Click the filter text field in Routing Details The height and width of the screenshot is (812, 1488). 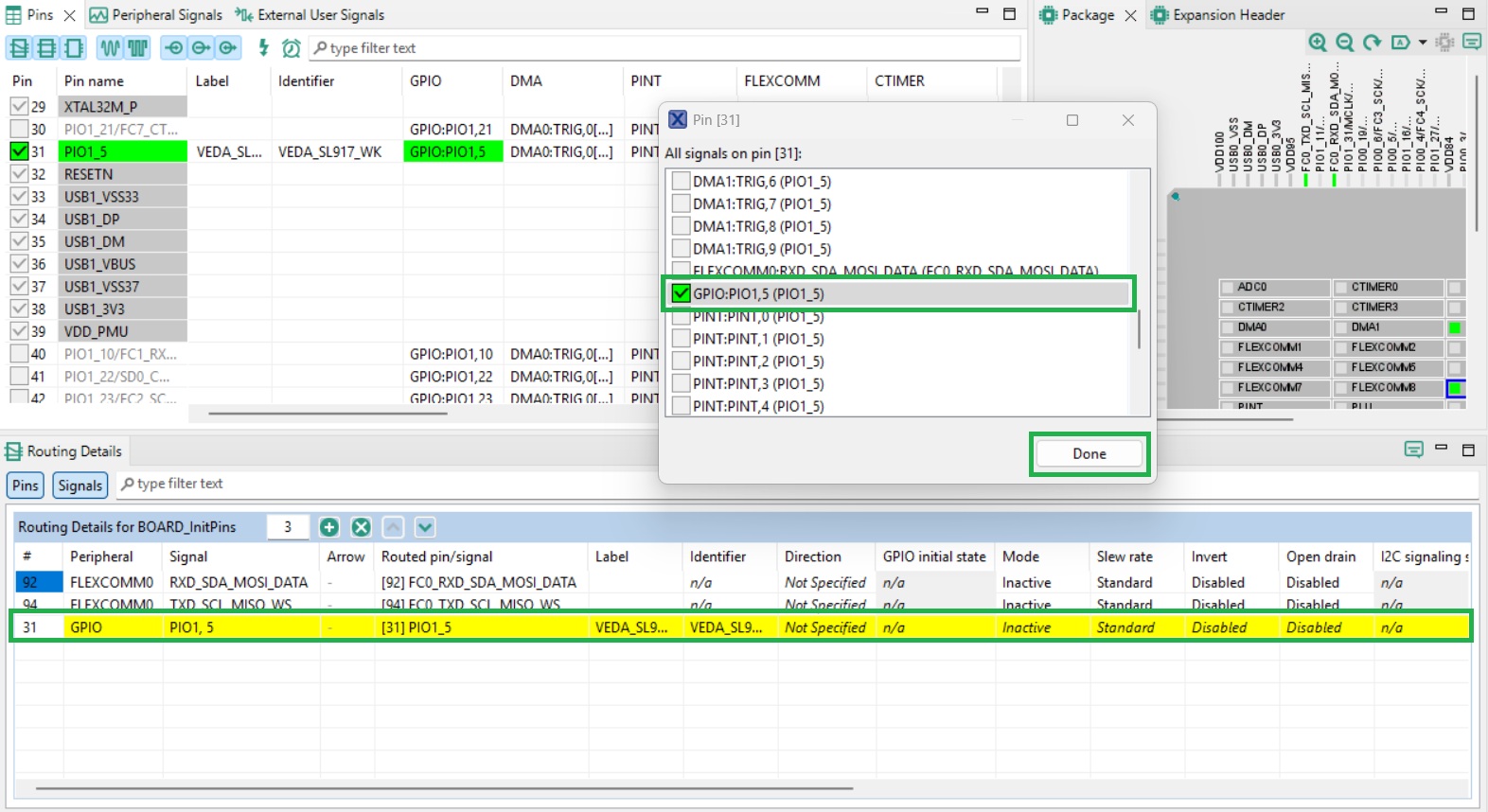coord(797,485)
